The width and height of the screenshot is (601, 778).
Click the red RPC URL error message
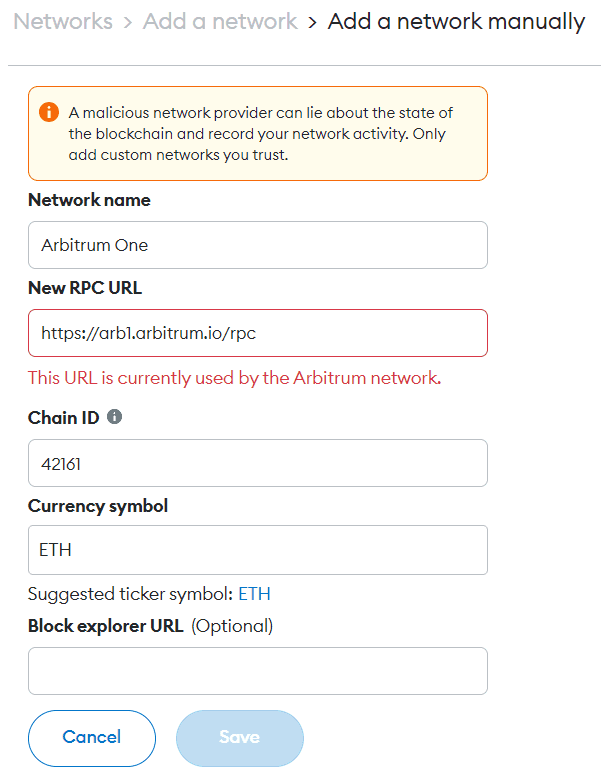[235, 378]
